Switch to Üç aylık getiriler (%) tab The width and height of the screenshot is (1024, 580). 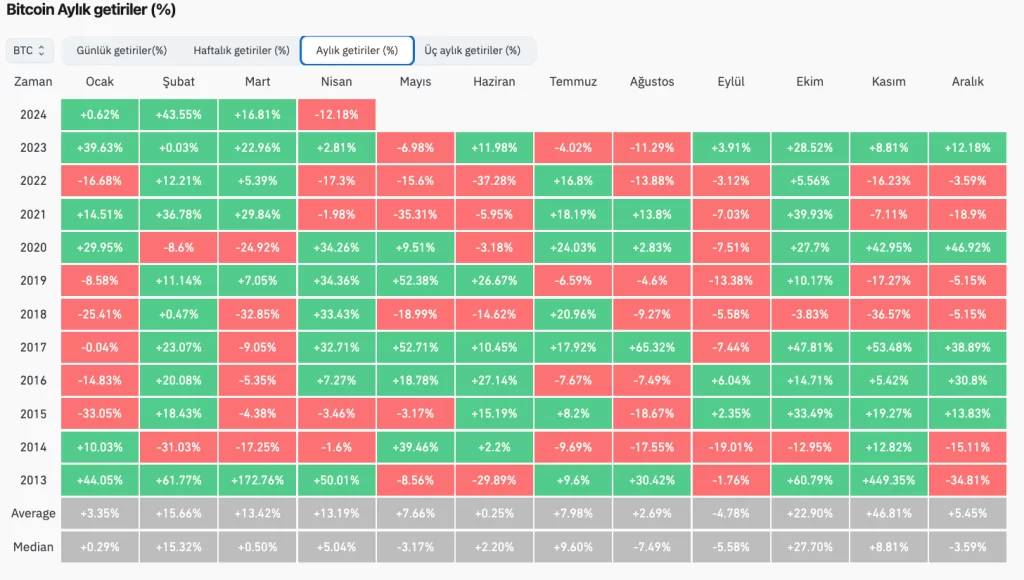point(472,50)
